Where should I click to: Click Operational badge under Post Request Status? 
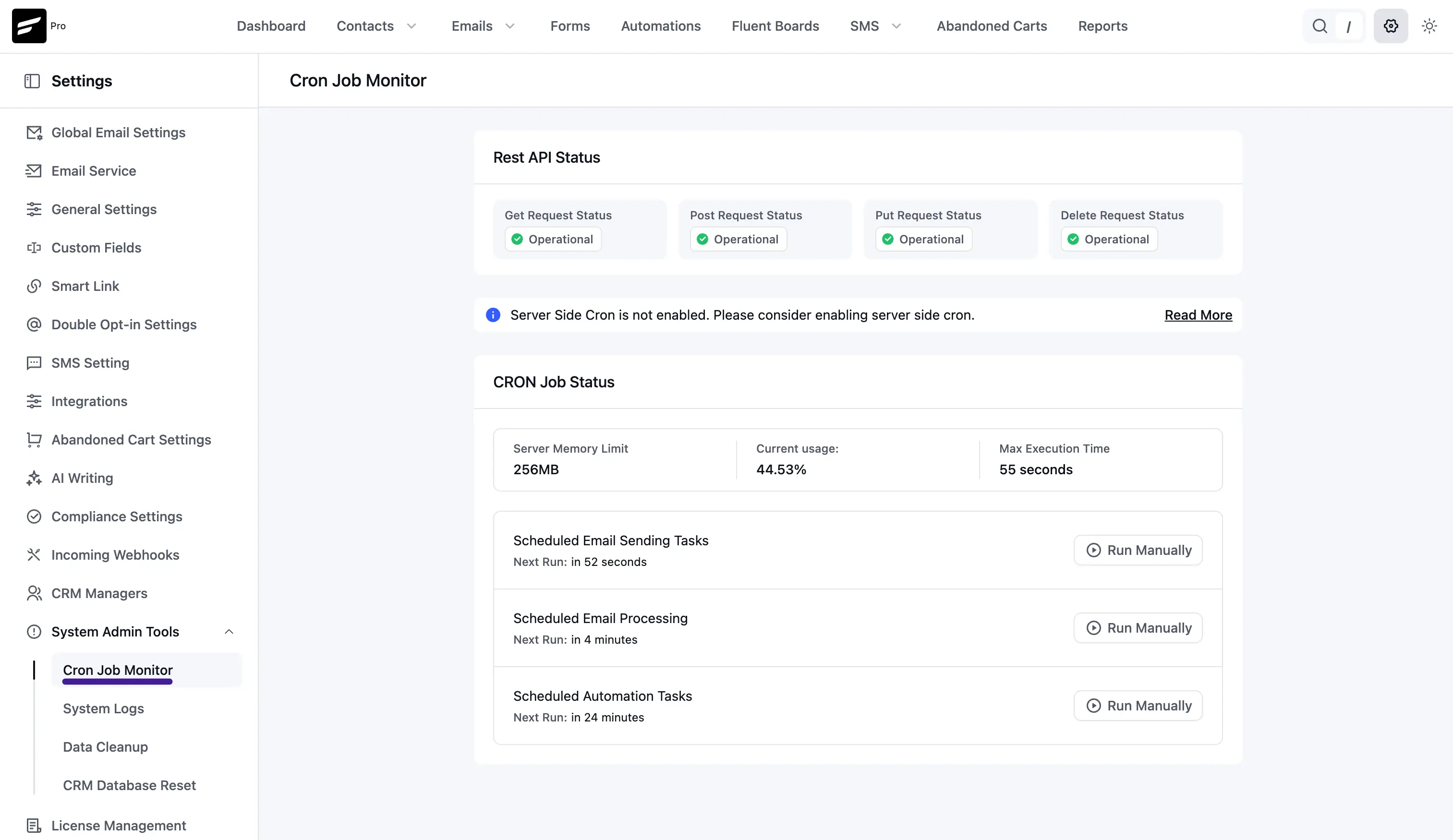click(x=739, y=239)
